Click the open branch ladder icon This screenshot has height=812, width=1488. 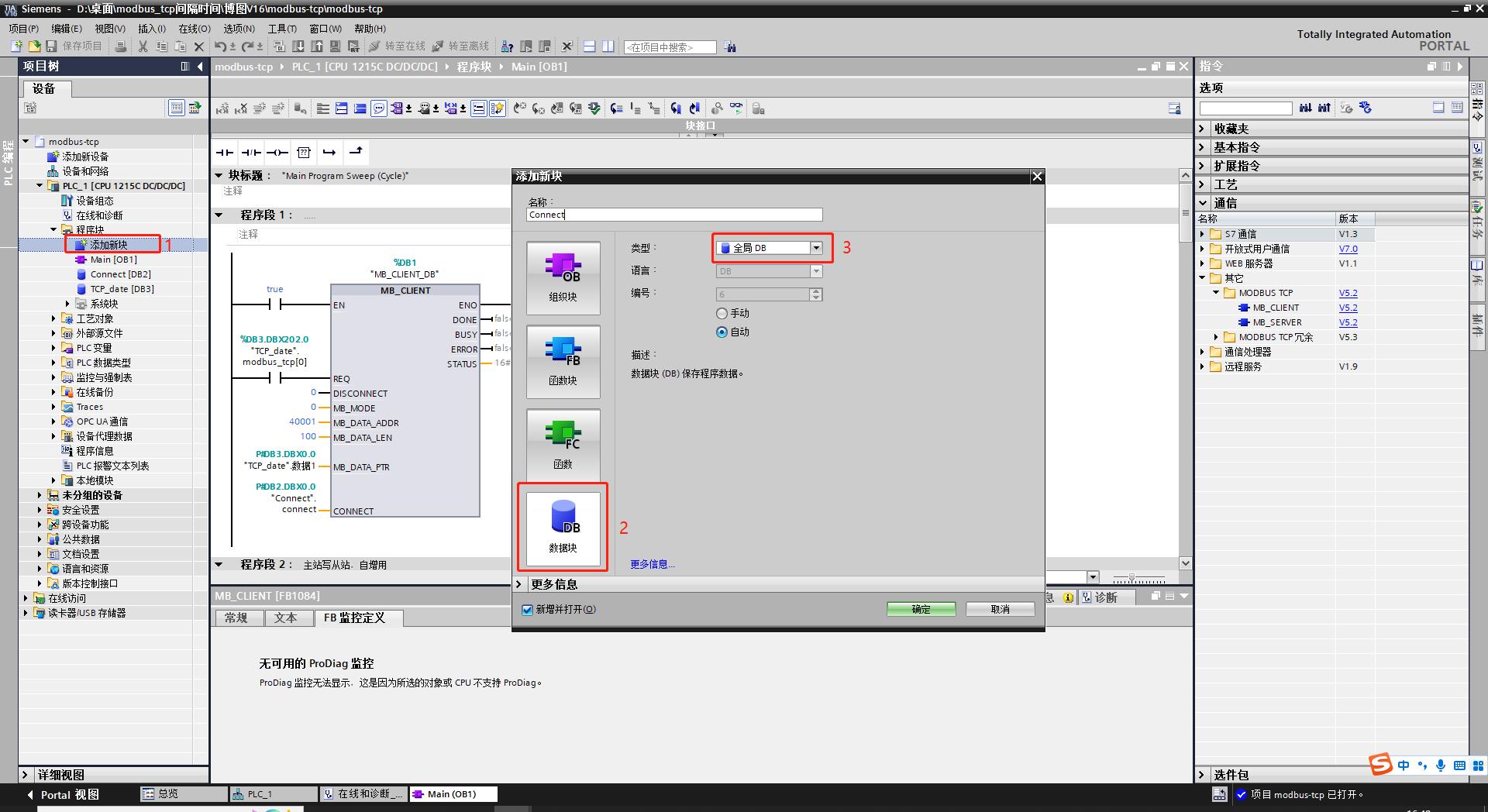pos(329,152)
